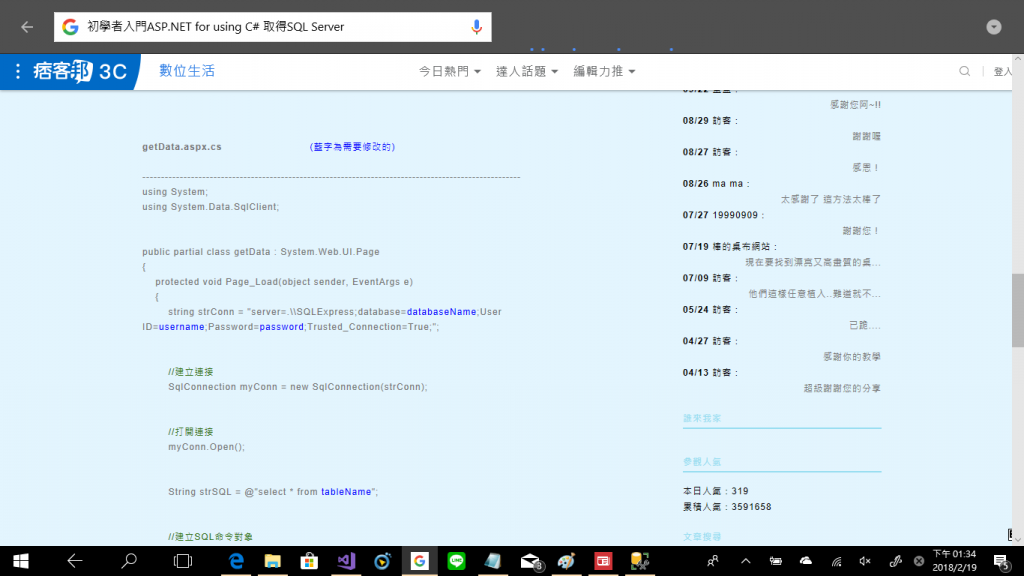This screenshot has width=1024, height=576.
Task: Open 04/27 comment 感謝你的教學
Action: (x=852, y=357)
